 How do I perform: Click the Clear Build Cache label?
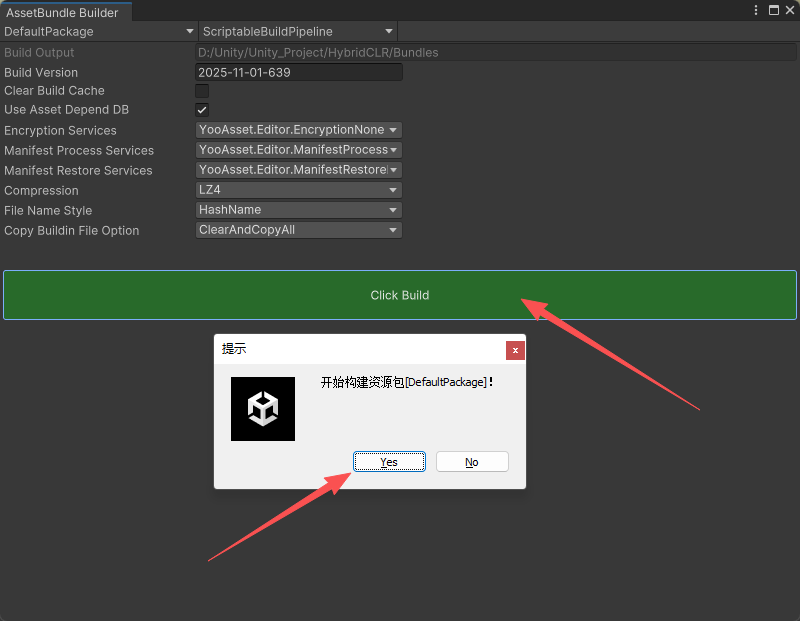[x=54, y=91]
